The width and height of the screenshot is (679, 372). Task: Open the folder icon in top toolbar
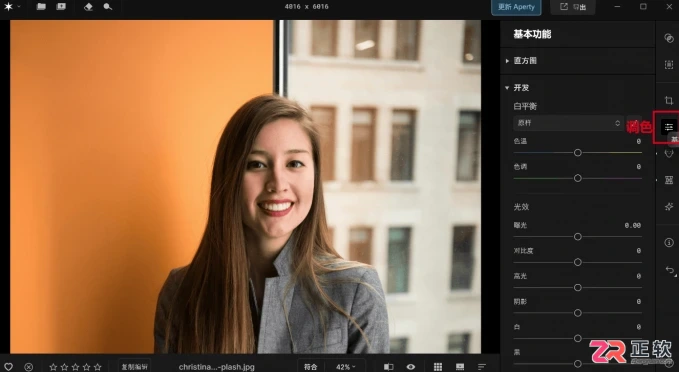coord(41,6)
